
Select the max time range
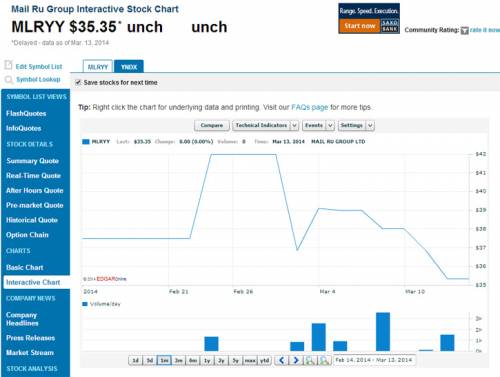click(250, 360)
